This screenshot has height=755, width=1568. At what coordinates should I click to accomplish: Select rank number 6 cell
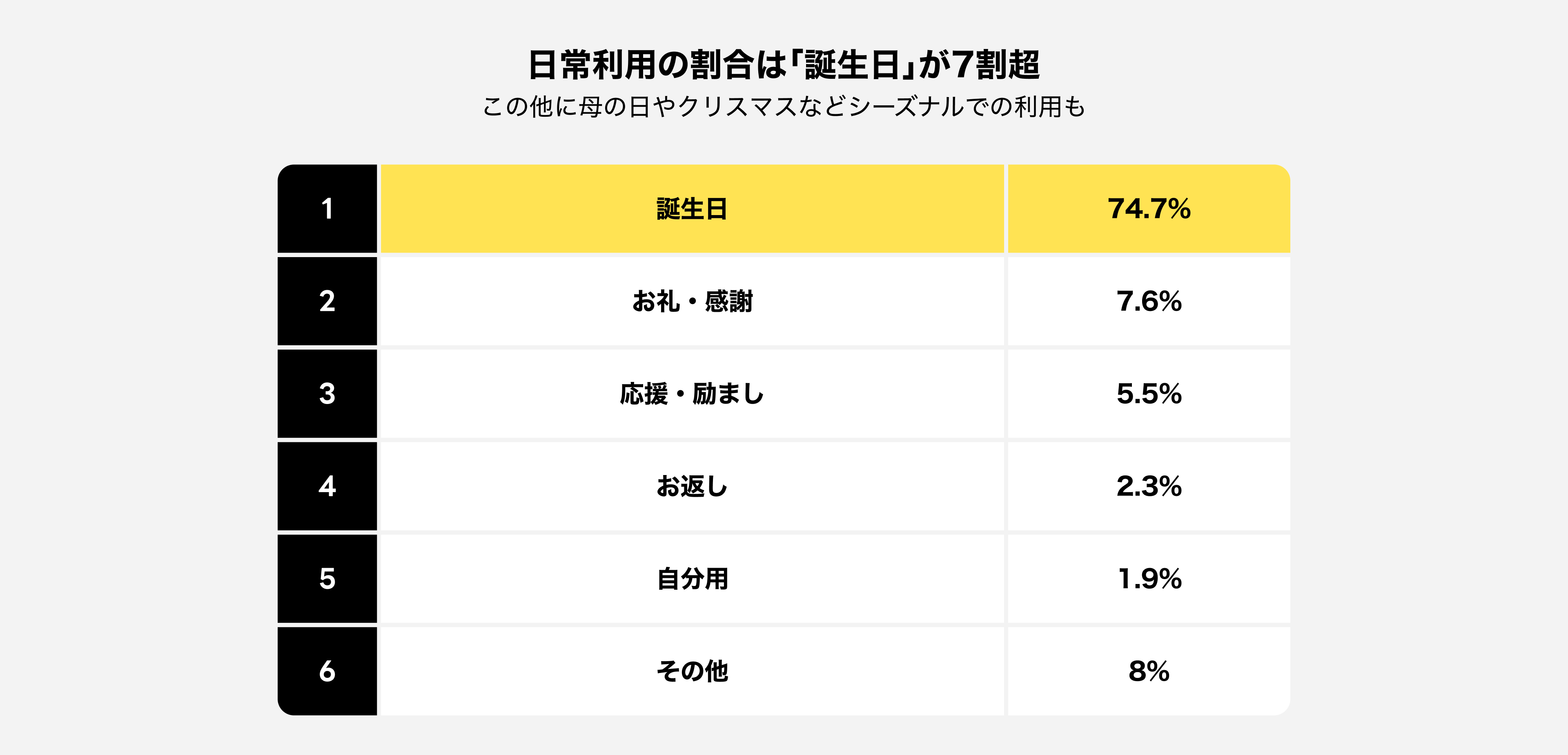tap(327, 671)
